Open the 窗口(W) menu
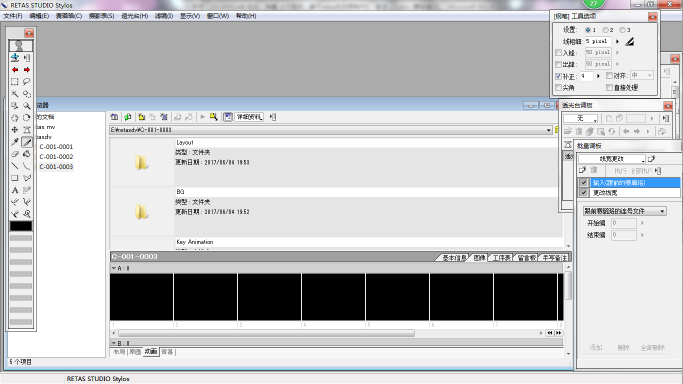 [x=218, y=16]
